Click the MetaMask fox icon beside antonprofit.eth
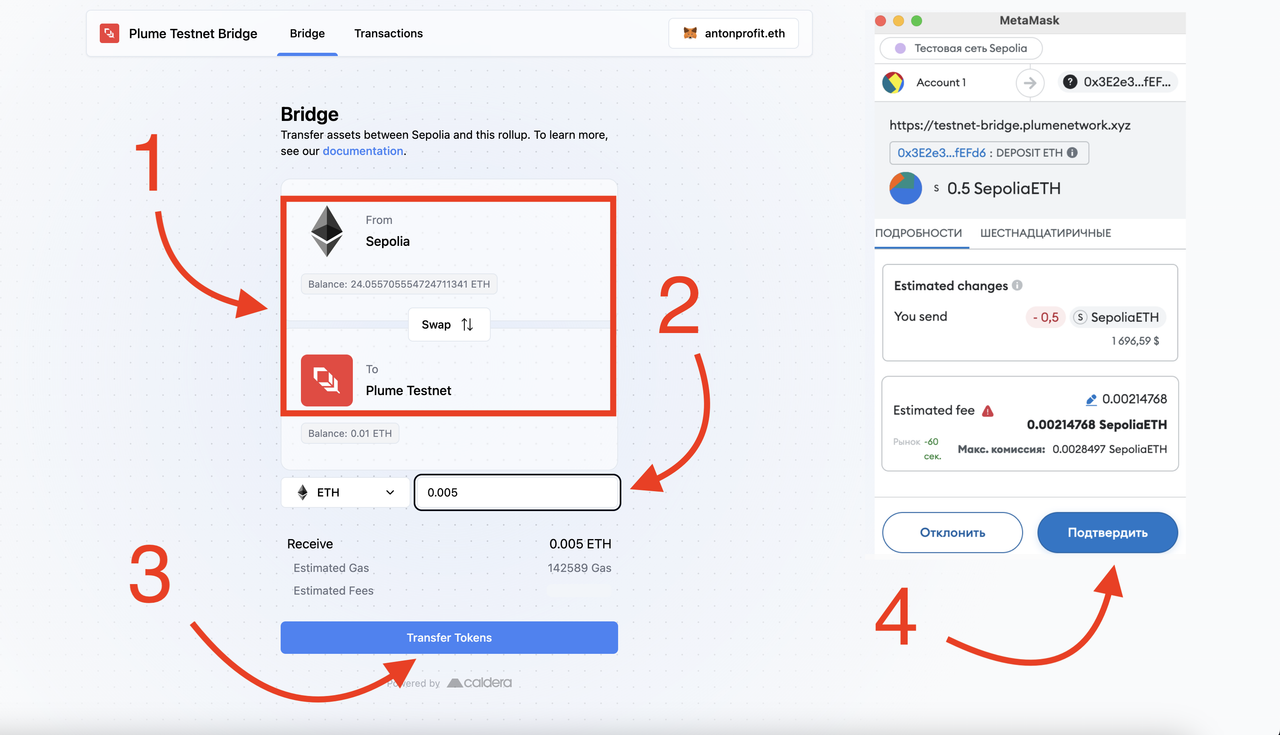 click(x=690, y=33)
